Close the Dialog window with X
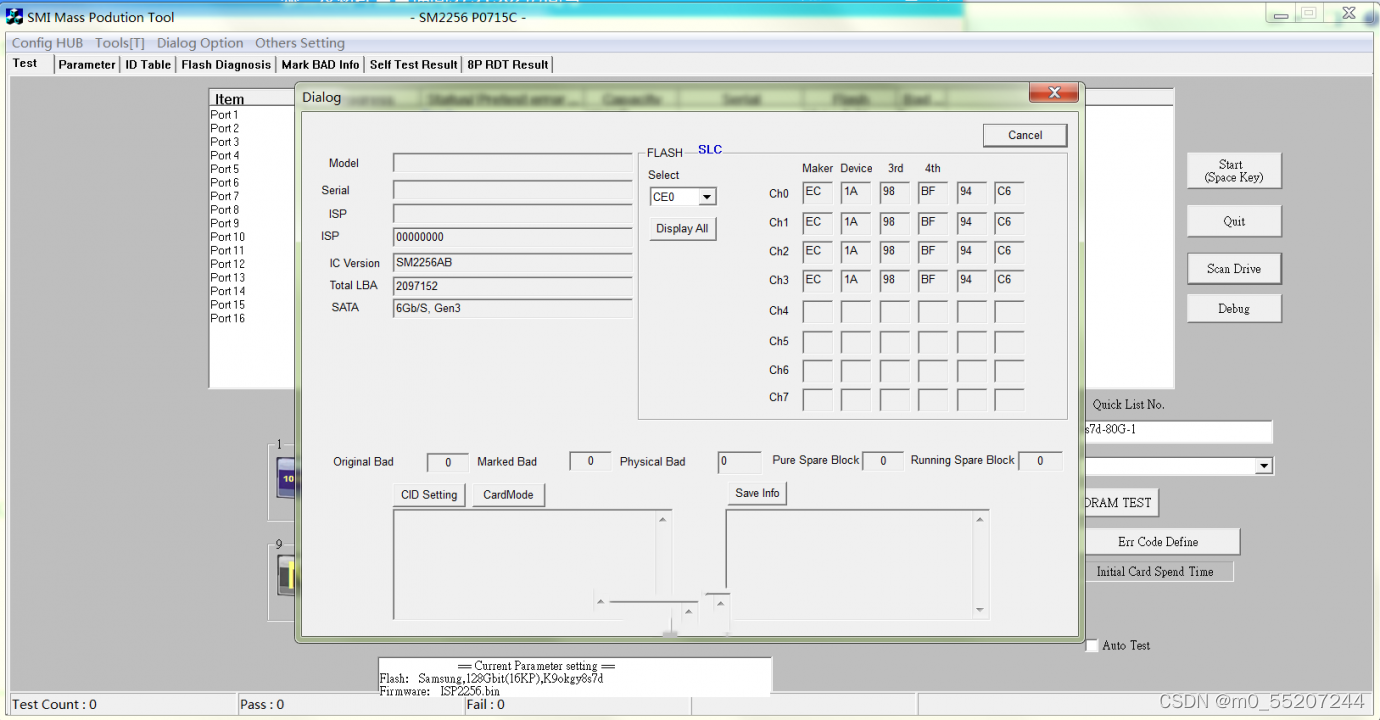Viewport: 1380px width, 720px height. click(x=1053, y=93)
